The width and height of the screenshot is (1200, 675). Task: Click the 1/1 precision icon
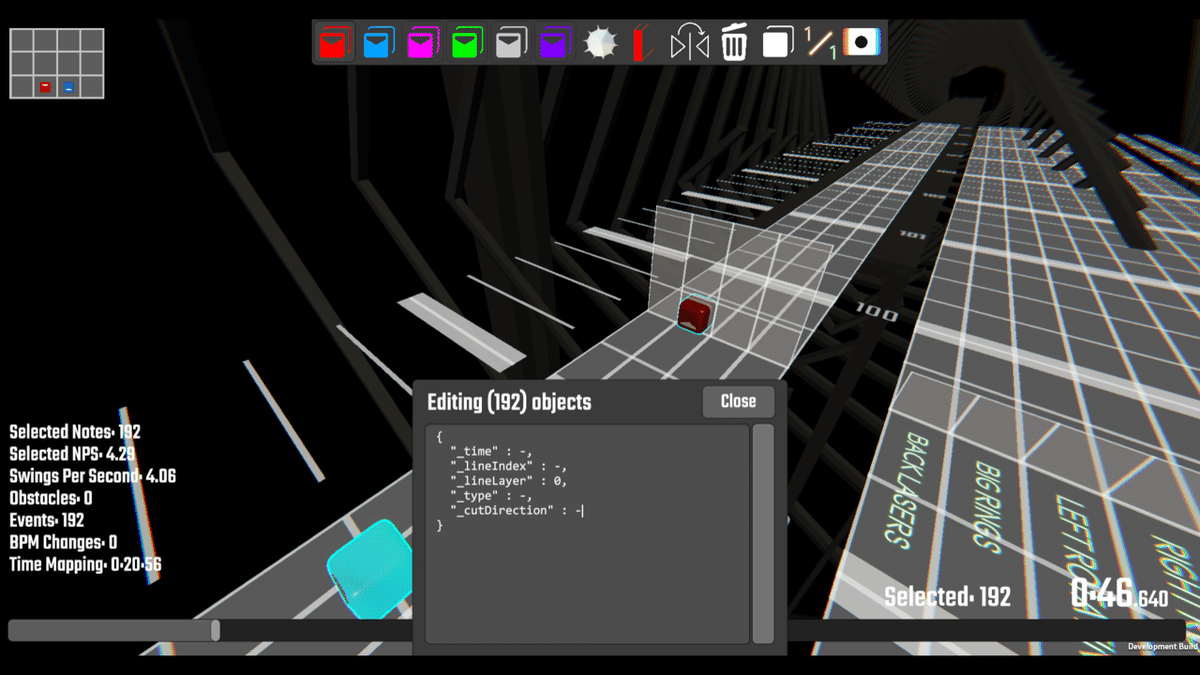[820, 43]
